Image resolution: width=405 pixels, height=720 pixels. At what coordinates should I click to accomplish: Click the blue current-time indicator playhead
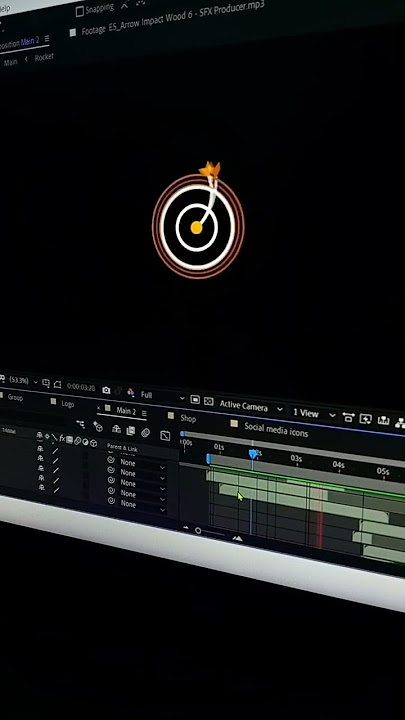click(253, 454)
